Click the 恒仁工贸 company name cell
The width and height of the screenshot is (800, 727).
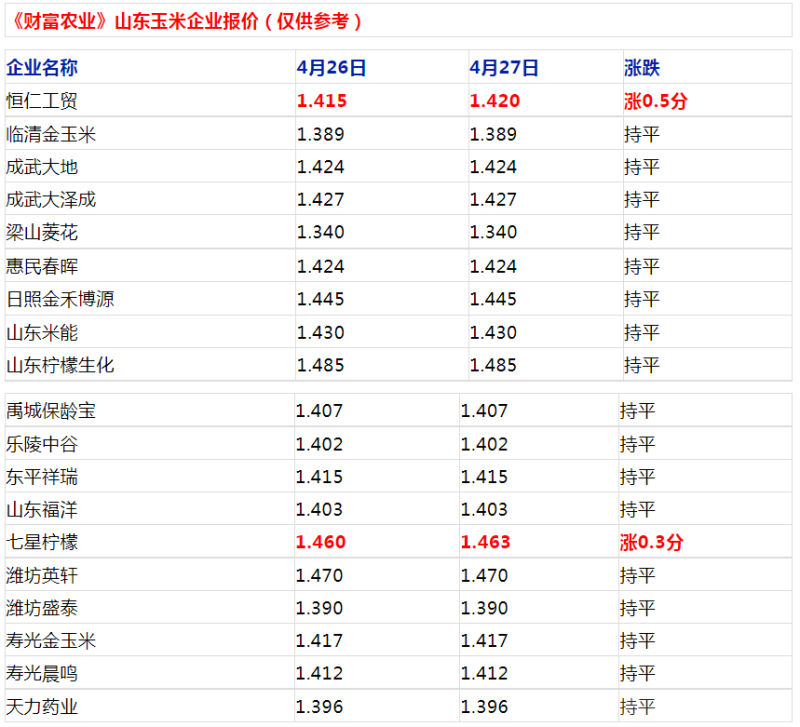pos(42,101)
